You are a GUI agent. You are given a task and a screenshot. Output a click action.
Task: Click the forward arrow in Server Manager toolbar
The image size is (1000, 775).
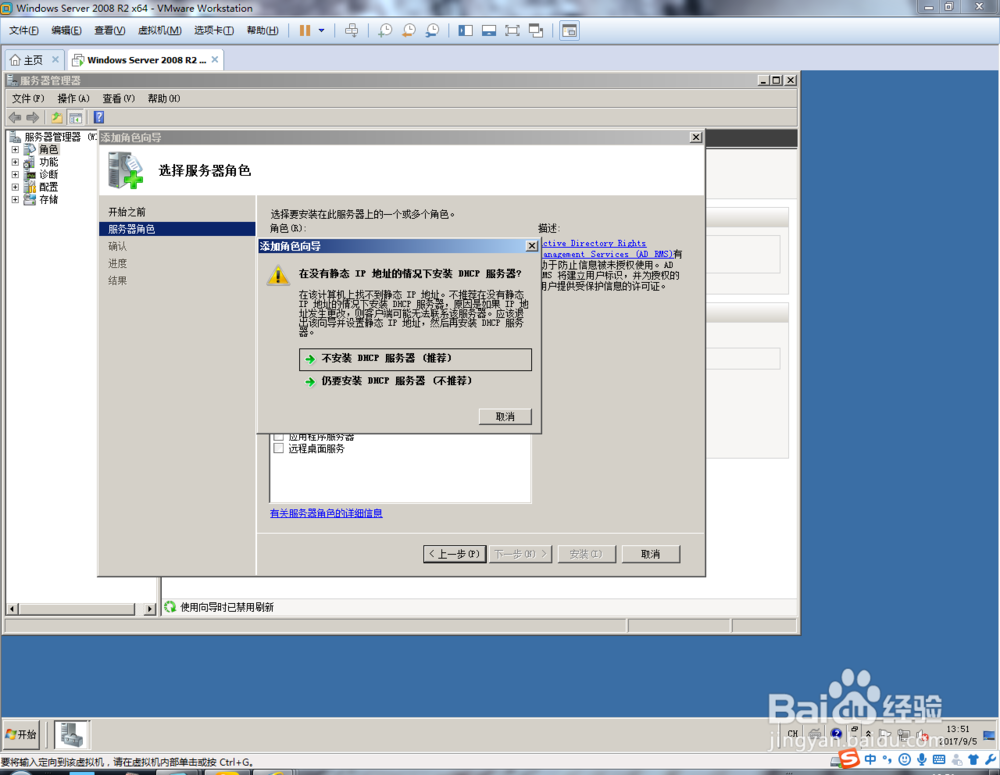[x=33, y=117]
